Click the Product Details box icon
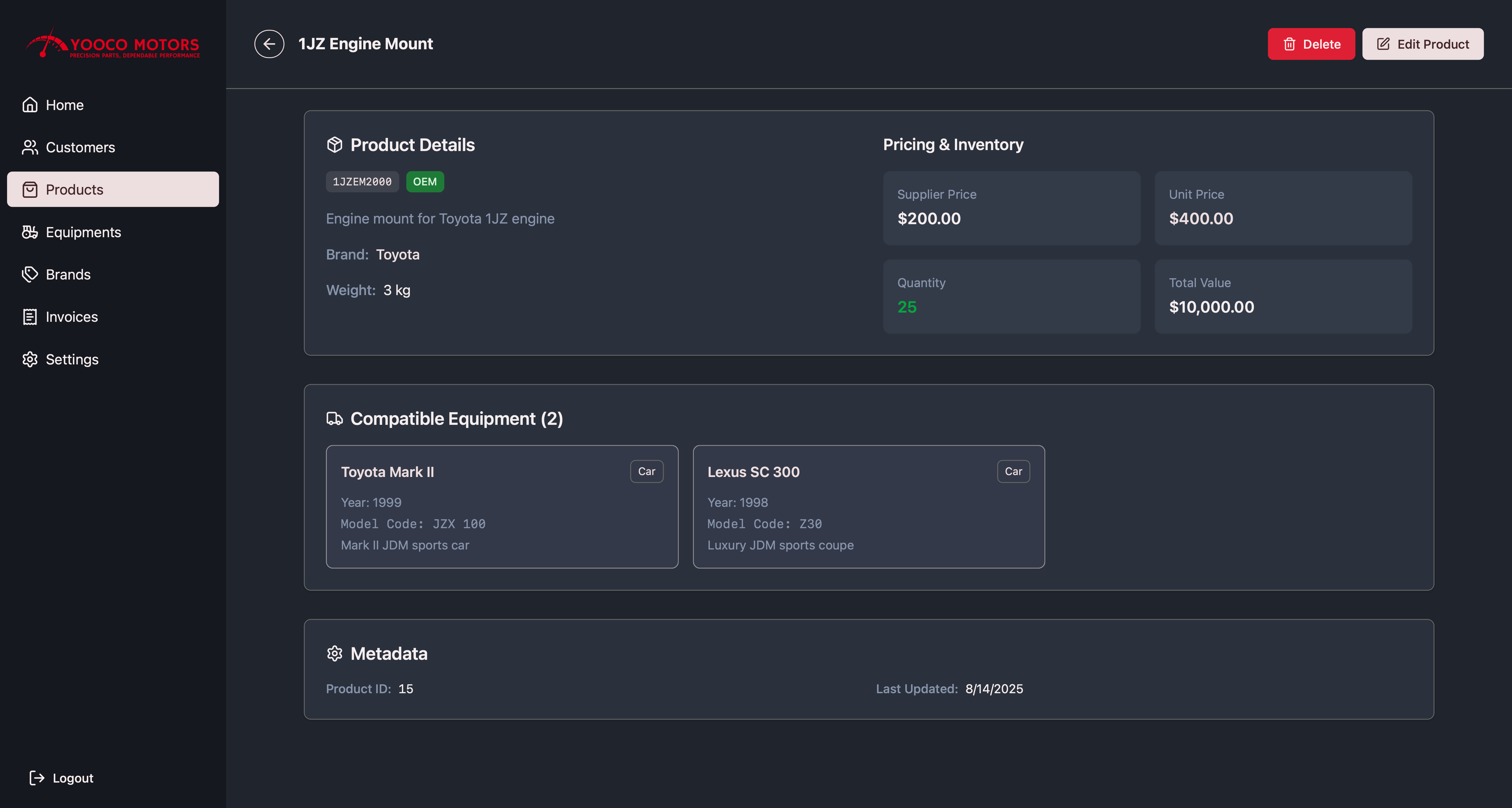This screenshot has height=808, width=1512. pyautogui.click(x=335, y=145)
